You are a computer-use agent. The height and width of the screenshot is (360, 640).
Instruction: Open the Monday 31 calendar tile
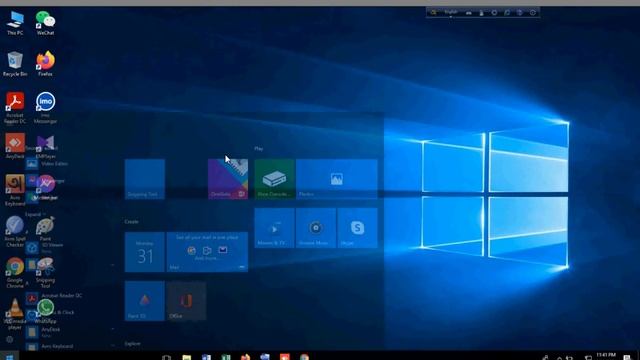click(x=145, y=252)
